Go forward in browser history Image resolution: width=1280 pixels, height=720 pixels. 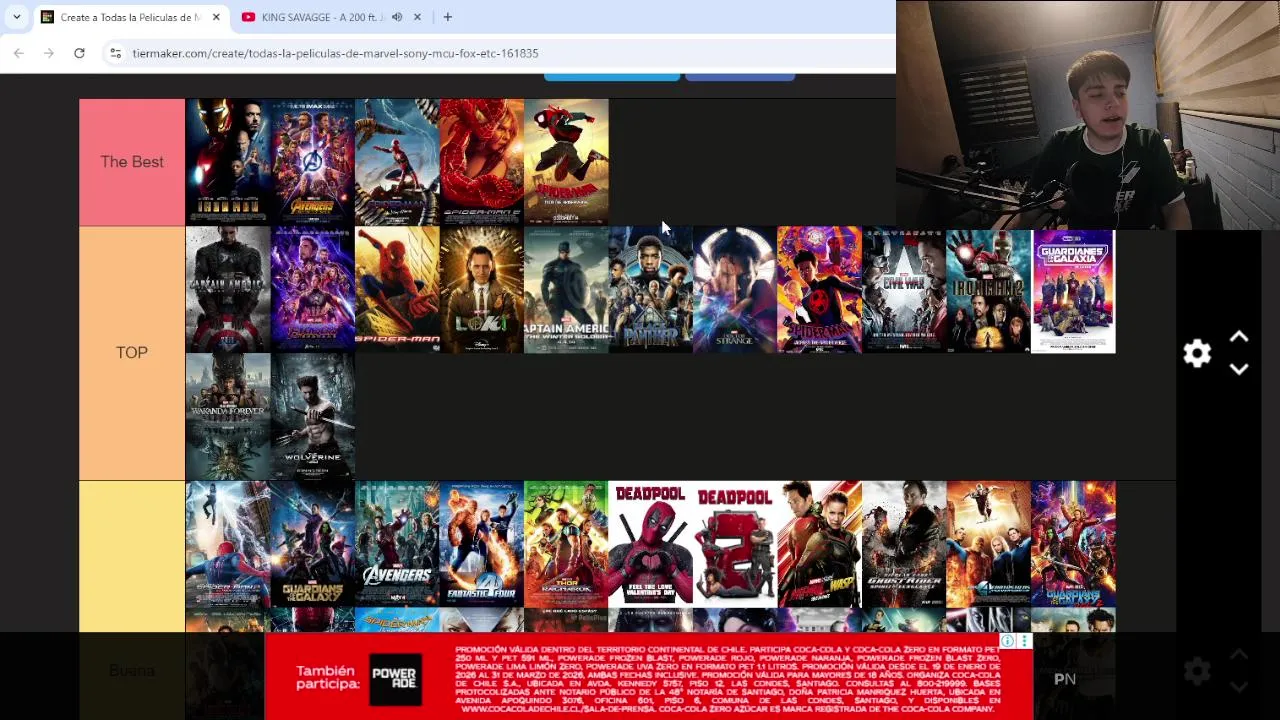click(x=49, y=53)
